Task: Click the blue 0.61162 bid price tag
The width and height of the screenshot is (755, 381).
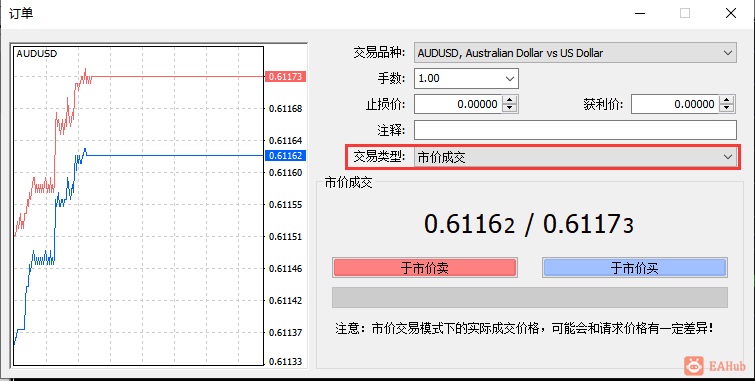Action: 286,156
